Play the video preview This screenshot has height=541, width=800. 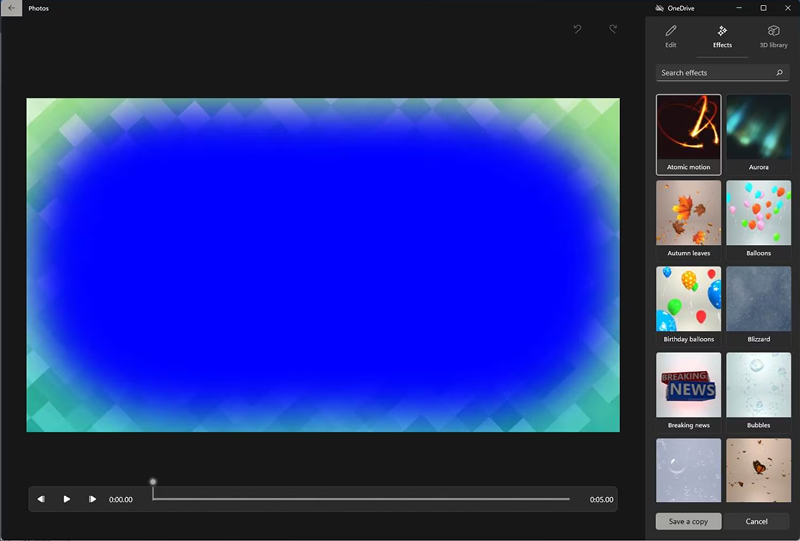click(67, 499)
